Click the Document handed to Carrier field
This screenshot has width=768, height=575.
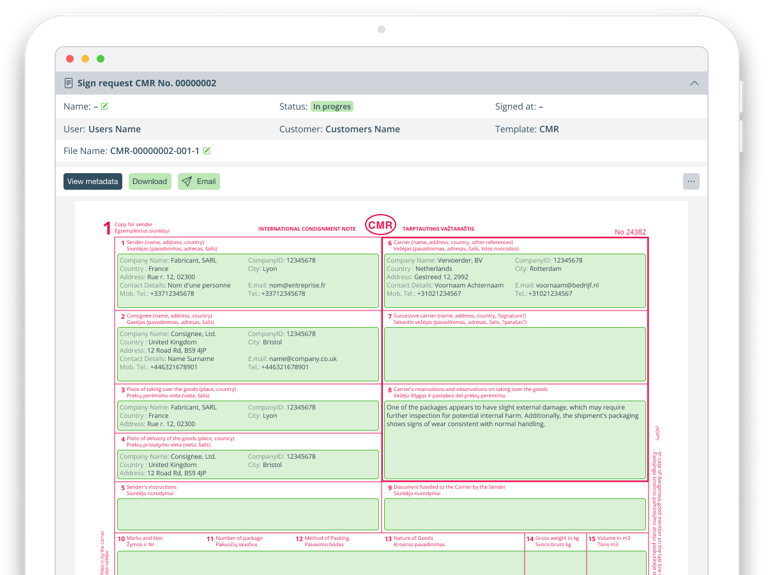515,514
